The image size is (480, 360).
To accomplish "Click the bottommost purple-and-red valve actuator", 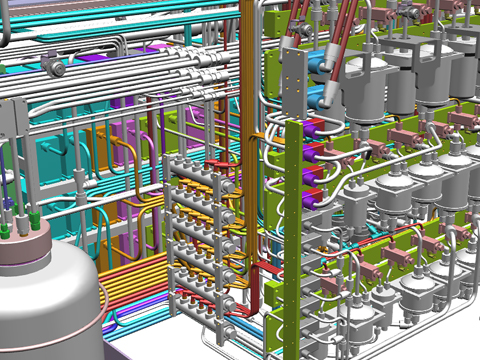I will tap(313, 199).
